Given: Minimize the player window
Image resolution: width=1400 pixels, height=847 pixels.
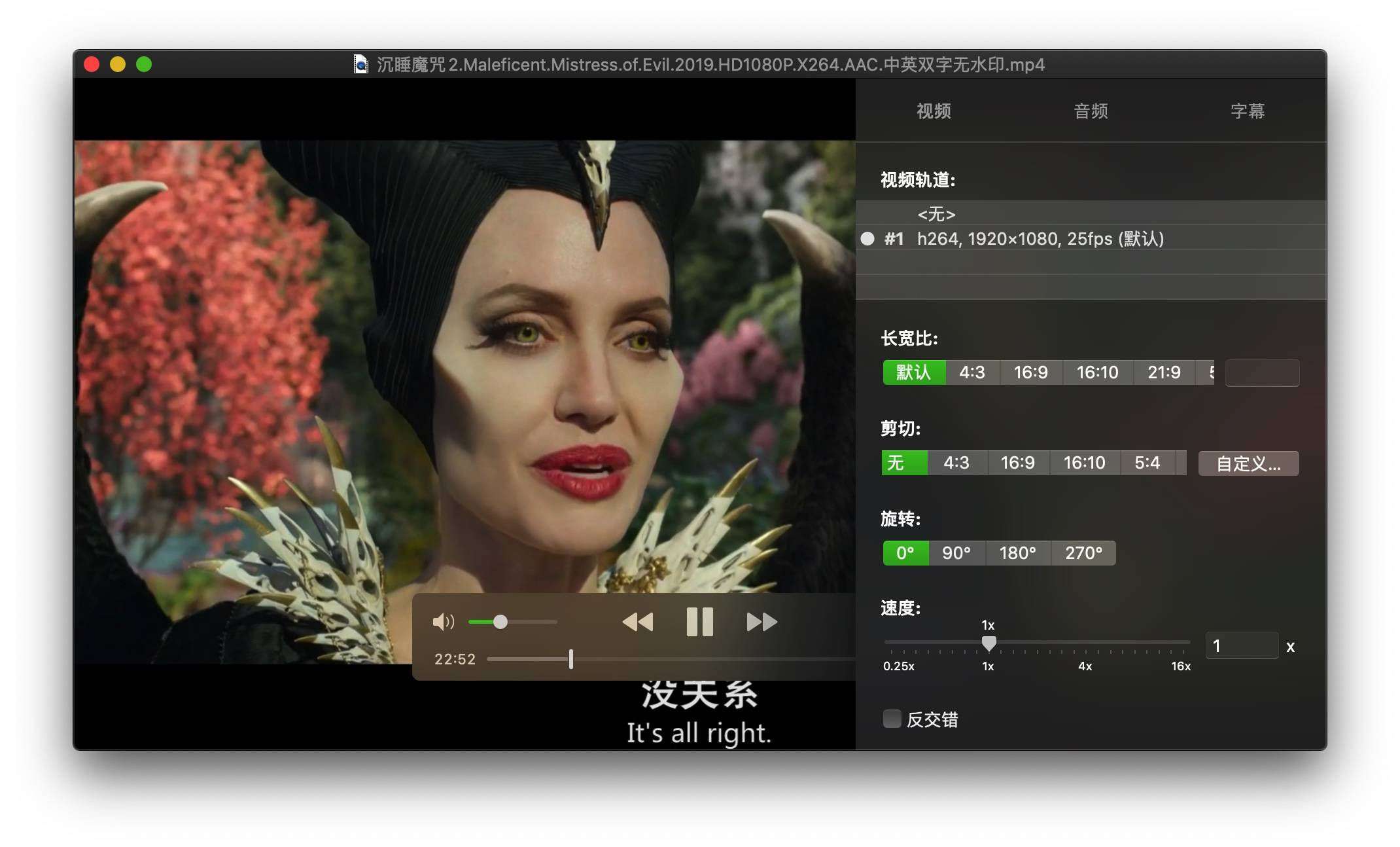Looking at the screenshot, I should [118, 64].
